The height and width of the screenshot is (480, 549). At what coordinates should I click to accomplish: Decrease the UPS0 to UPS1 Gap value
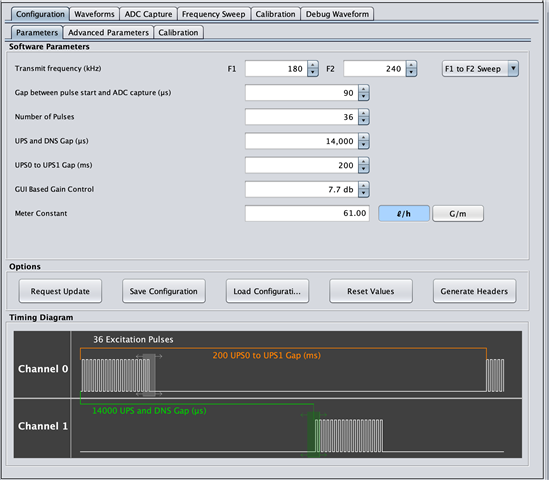coord(364,169)
